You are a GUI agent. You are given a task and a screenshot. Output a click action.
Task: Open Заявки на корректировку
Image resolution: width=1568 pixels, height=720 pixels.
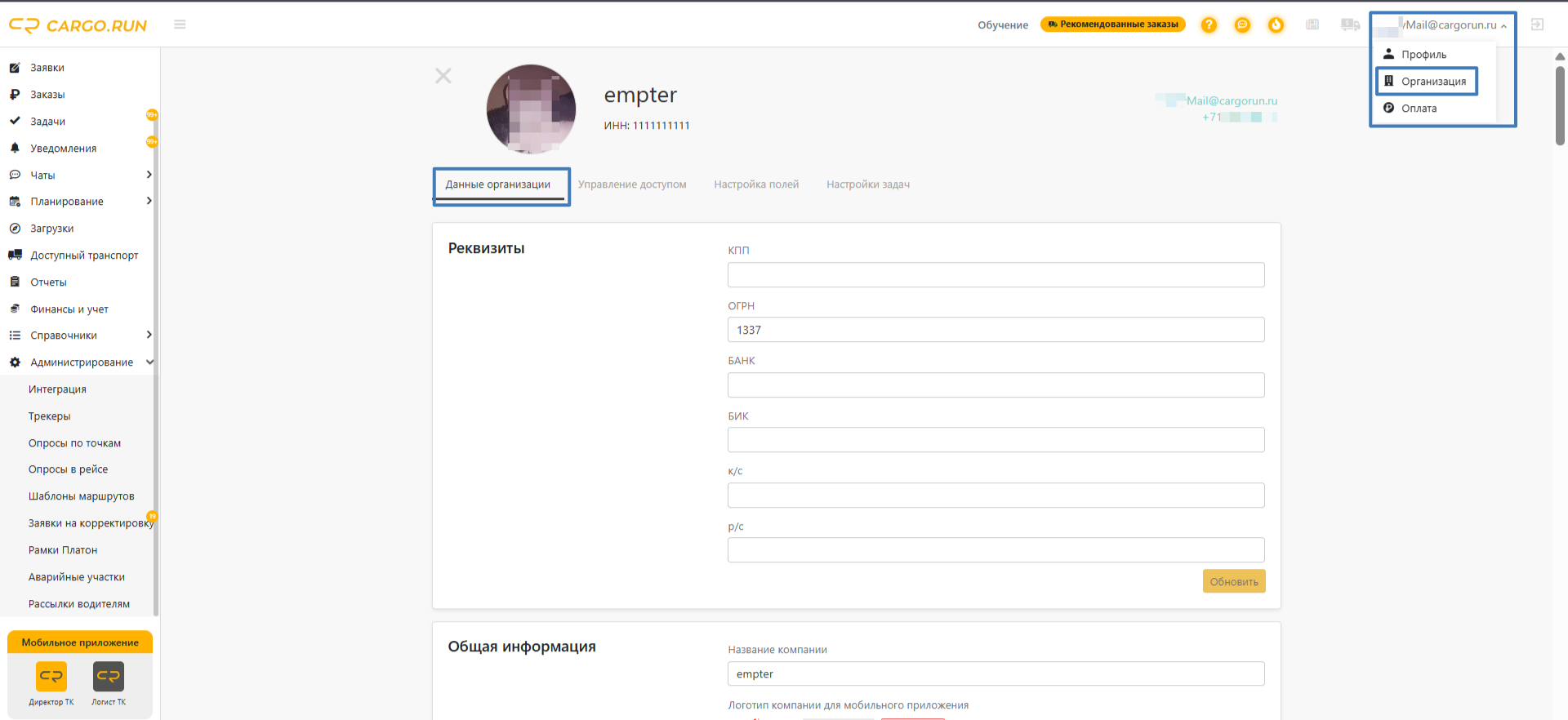[x=91, y=523]
